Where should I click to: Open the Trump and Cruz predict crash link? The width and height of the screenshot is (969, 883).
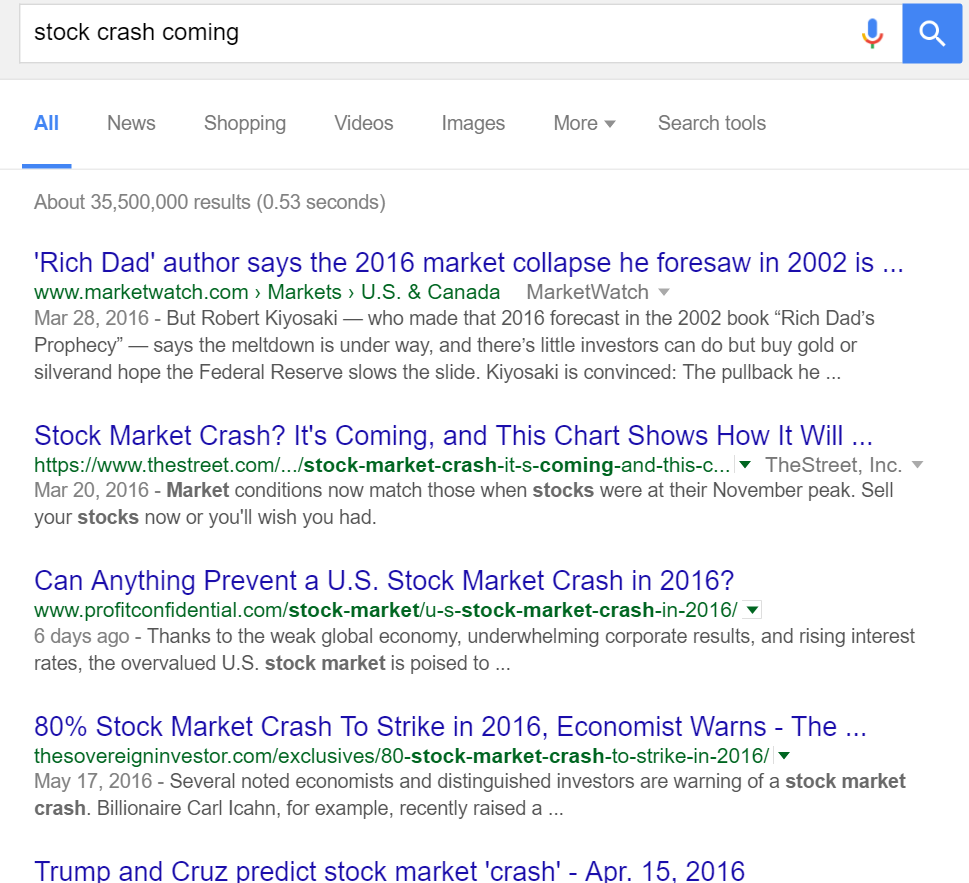[390, 869]
